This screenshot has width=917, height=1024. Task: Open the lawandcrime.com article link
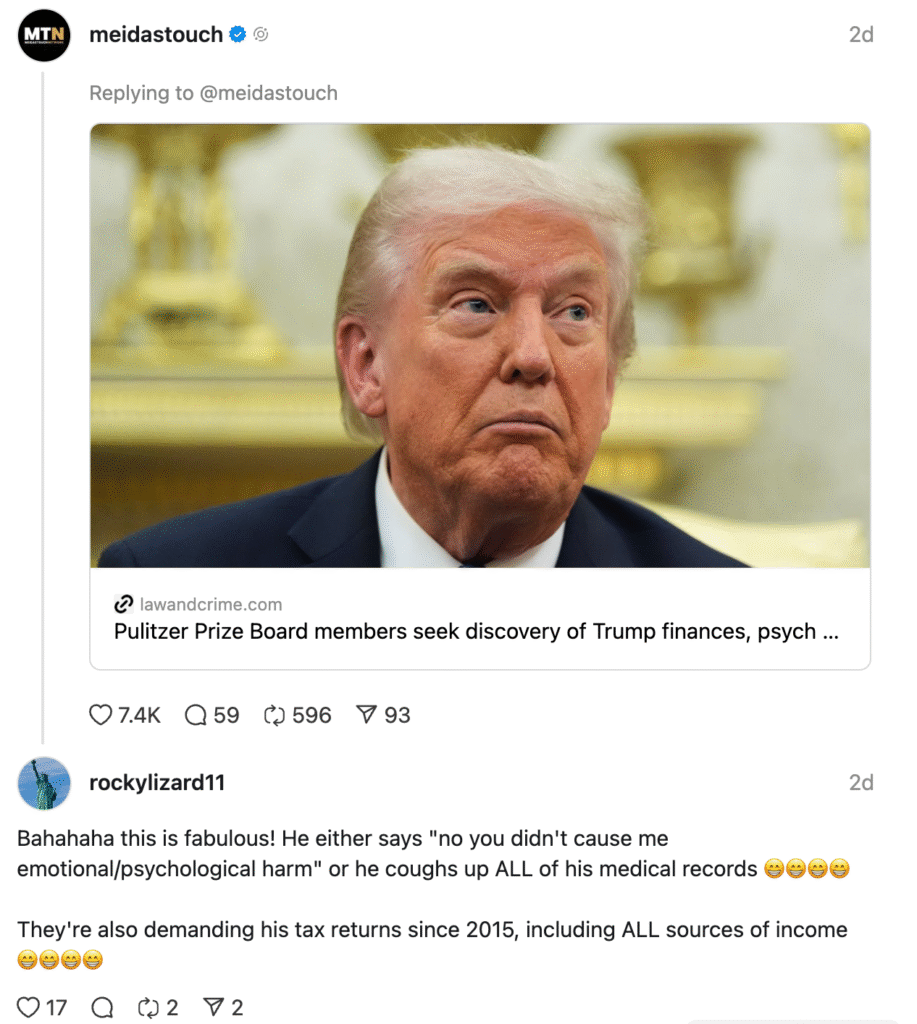pyautogui.click(x=211, y=605)
